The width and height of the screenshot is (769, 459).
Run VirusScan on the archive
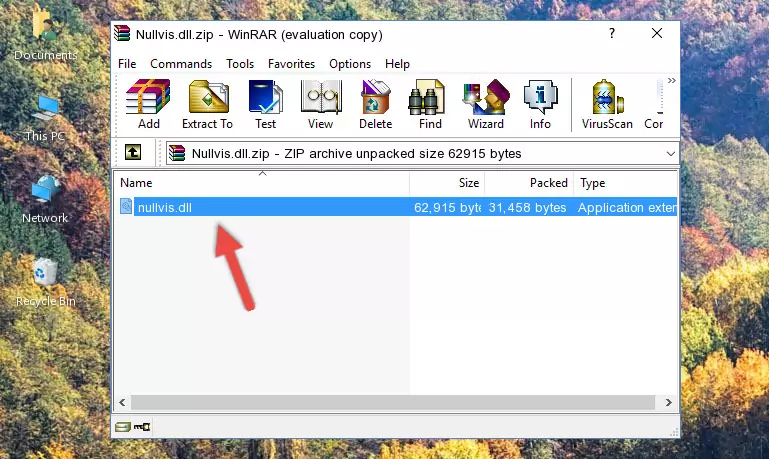(x=607, y=104)
